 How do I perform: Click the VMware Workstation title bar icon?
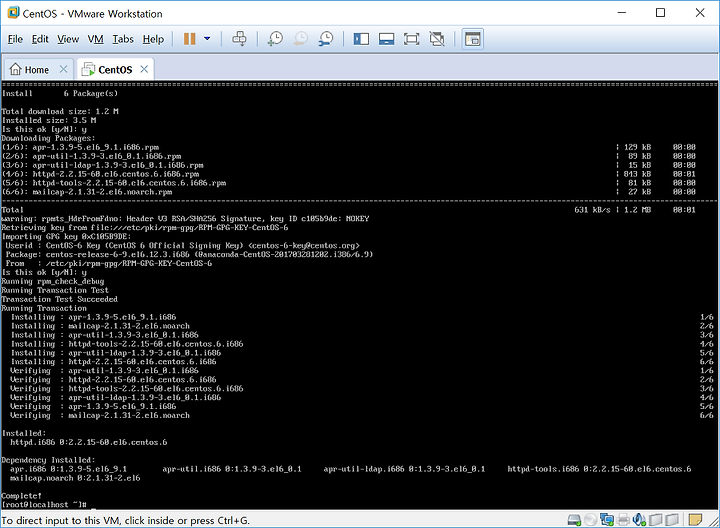[x=13, y=13]
